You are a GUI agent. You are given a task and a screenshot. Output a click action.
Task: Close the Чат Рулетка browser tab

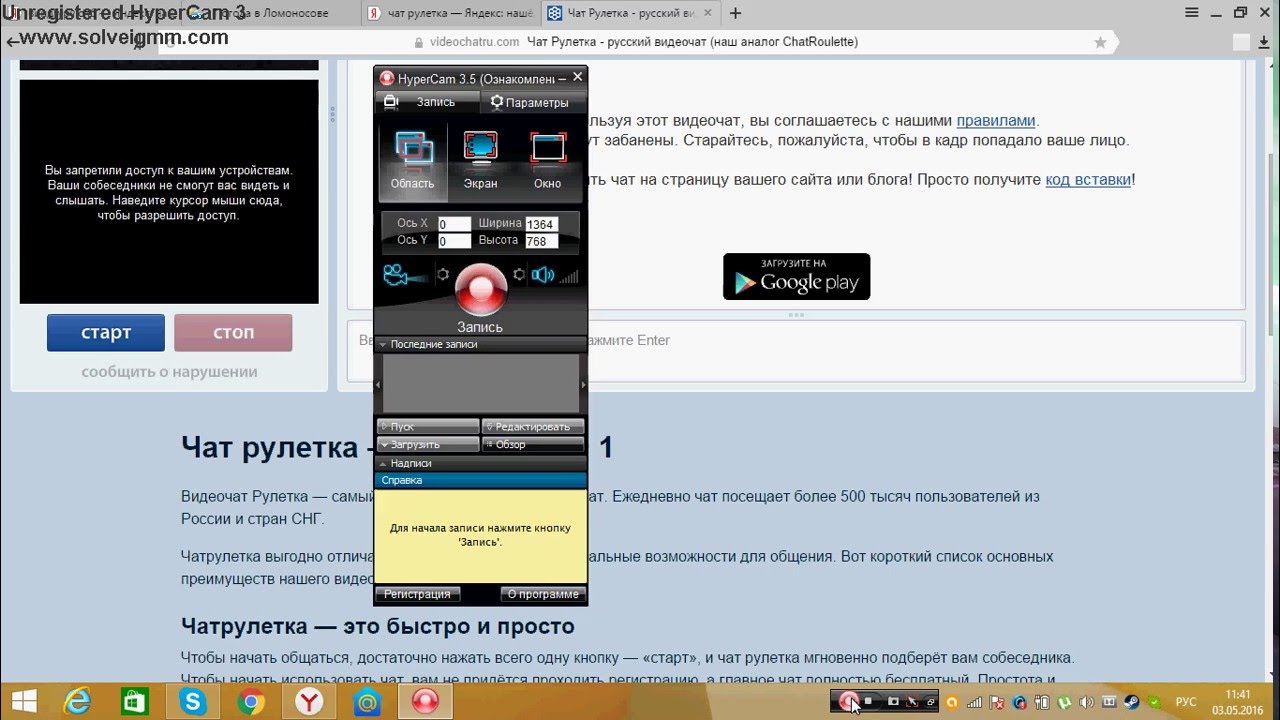point(706,14)
